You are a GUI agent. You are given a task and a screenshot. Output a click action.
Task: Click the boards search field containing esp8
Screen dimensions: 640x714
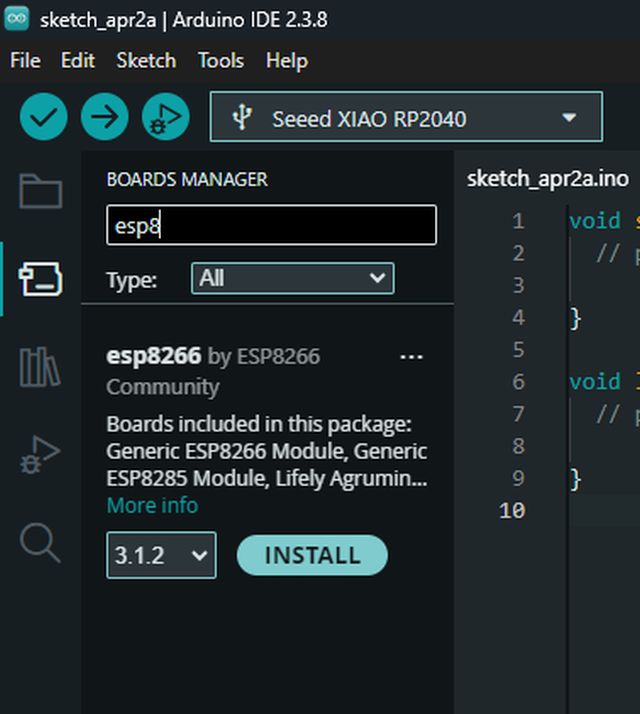point(271,225)
